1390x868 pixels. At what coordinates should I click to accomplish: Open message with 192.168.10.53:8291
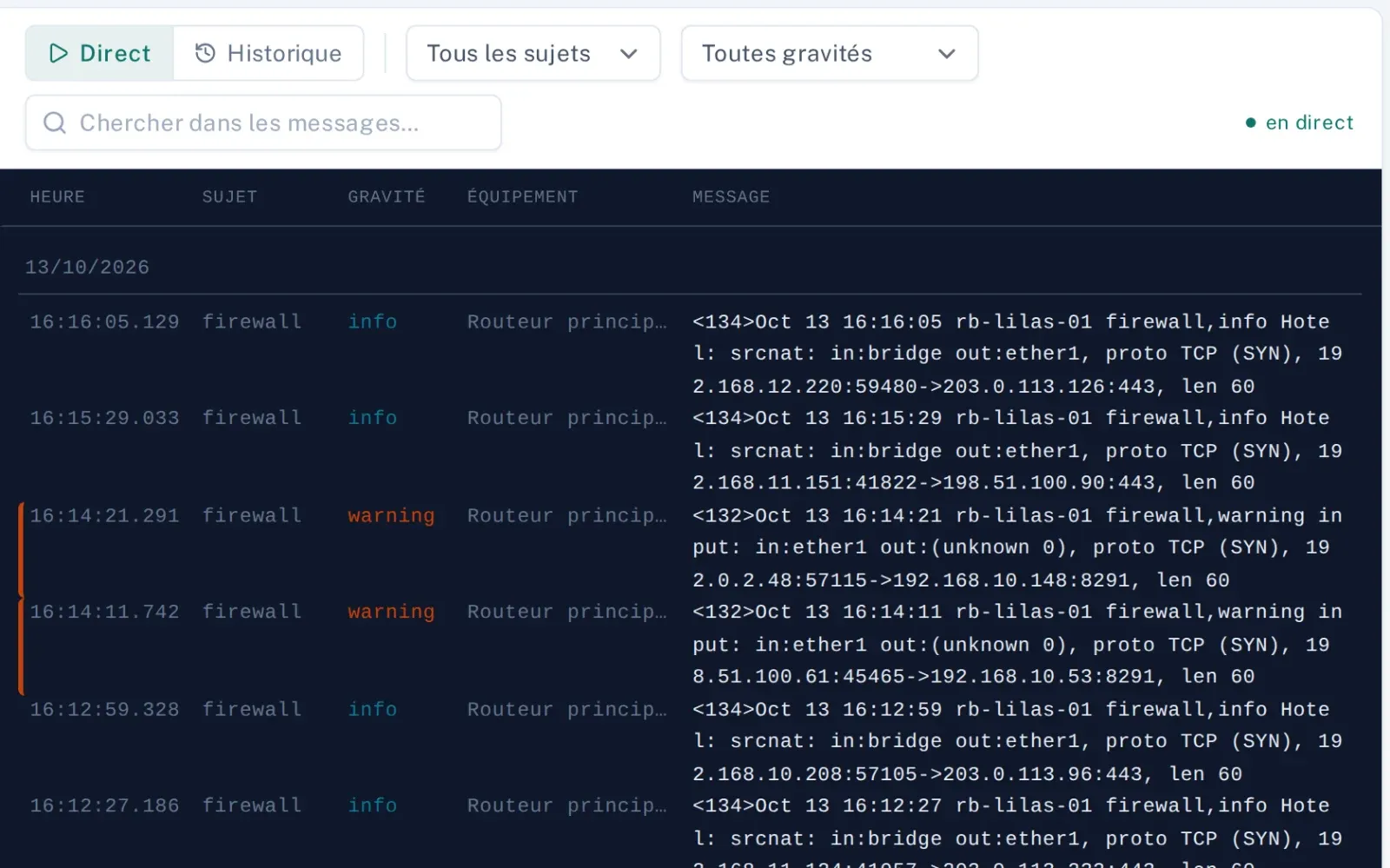1017,644
